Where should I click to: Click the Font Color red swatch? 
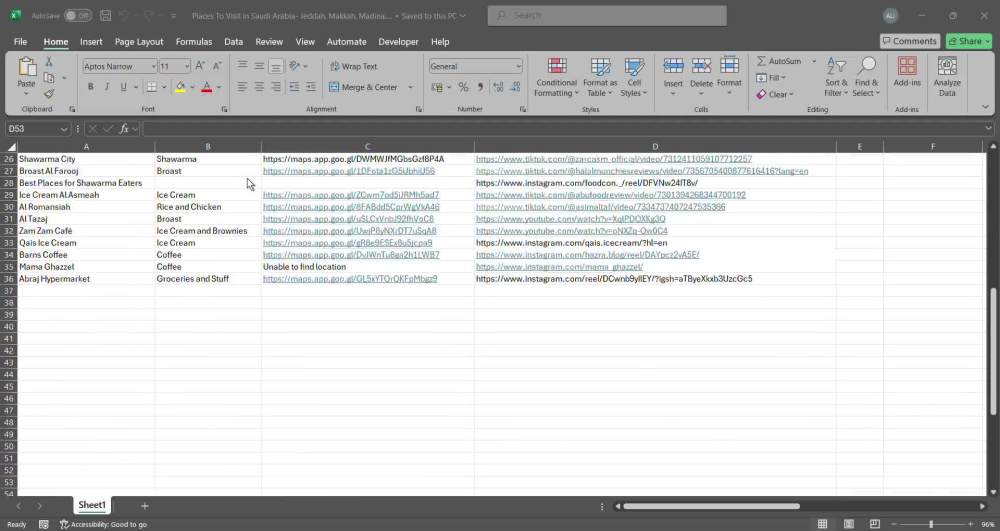207,87
